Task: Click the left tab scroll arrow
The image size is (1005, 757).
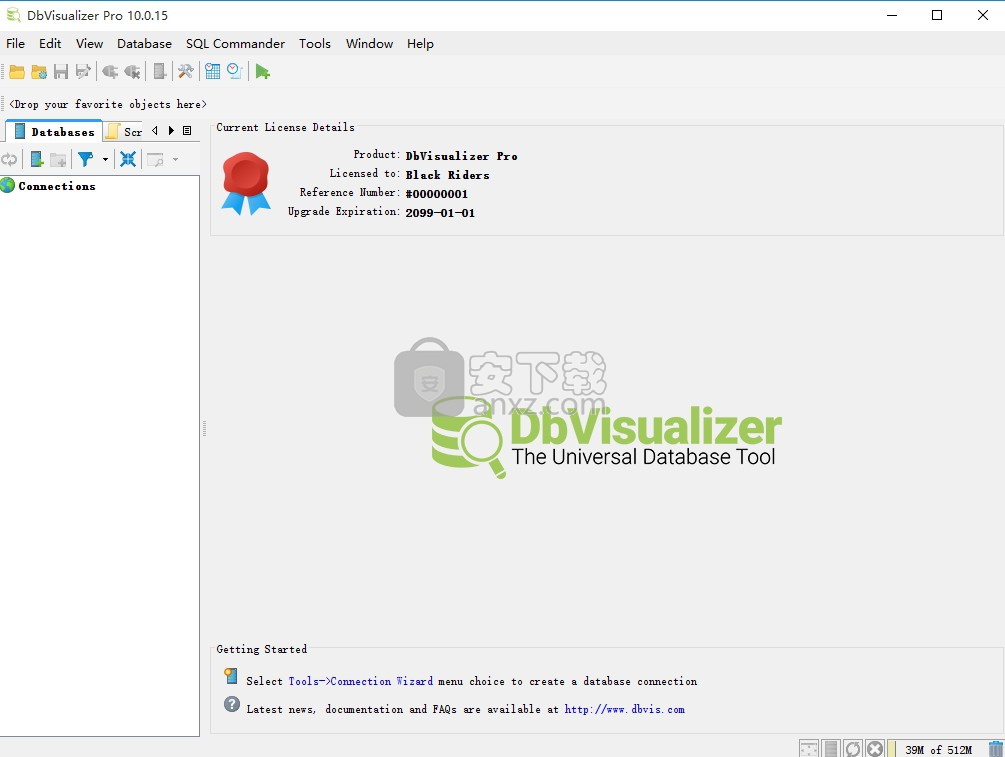Action: point(154,131)
